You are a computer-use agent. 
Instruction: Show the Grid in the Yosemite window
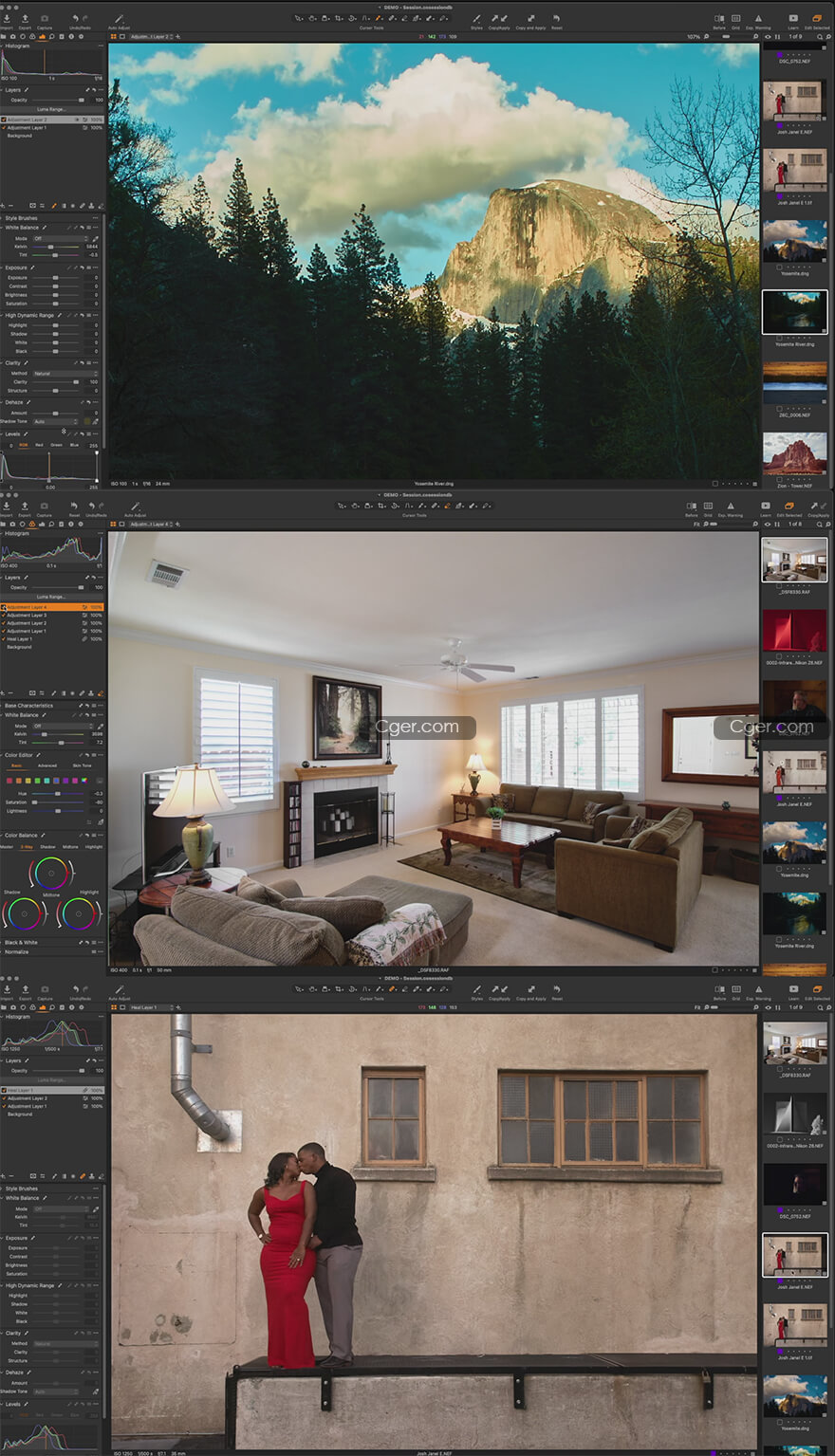coord(735,19)
